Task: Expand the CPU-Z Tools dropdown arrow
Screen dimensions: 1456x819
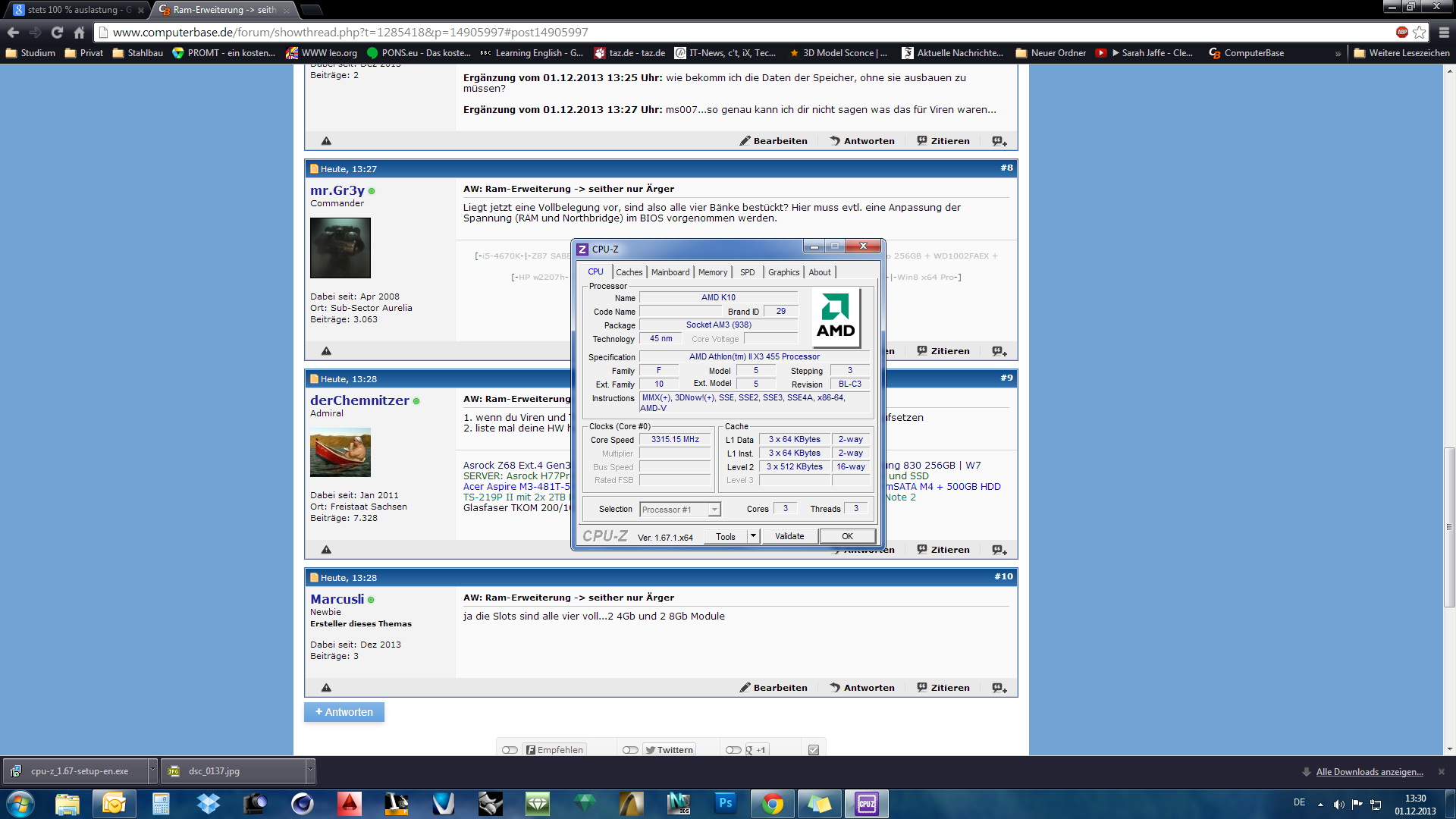Action: (753, 536)
